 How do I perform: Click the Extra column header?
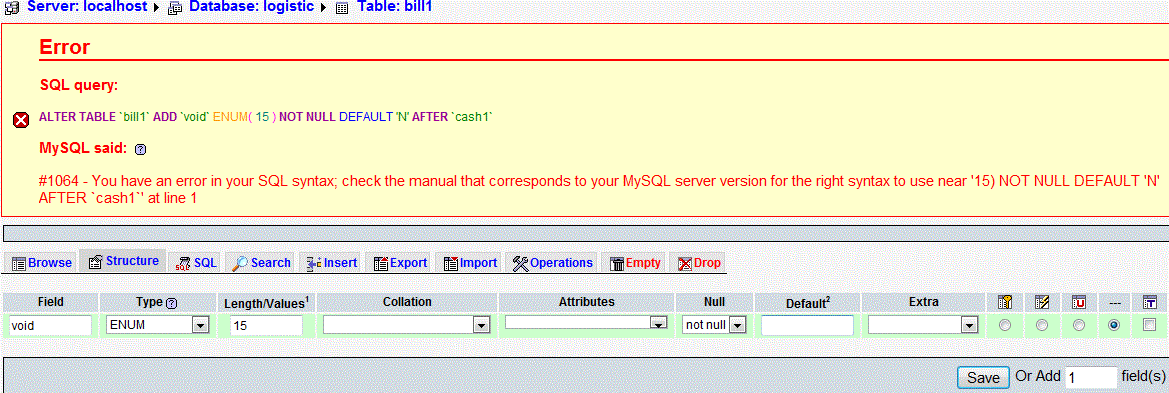coord(924,302)
